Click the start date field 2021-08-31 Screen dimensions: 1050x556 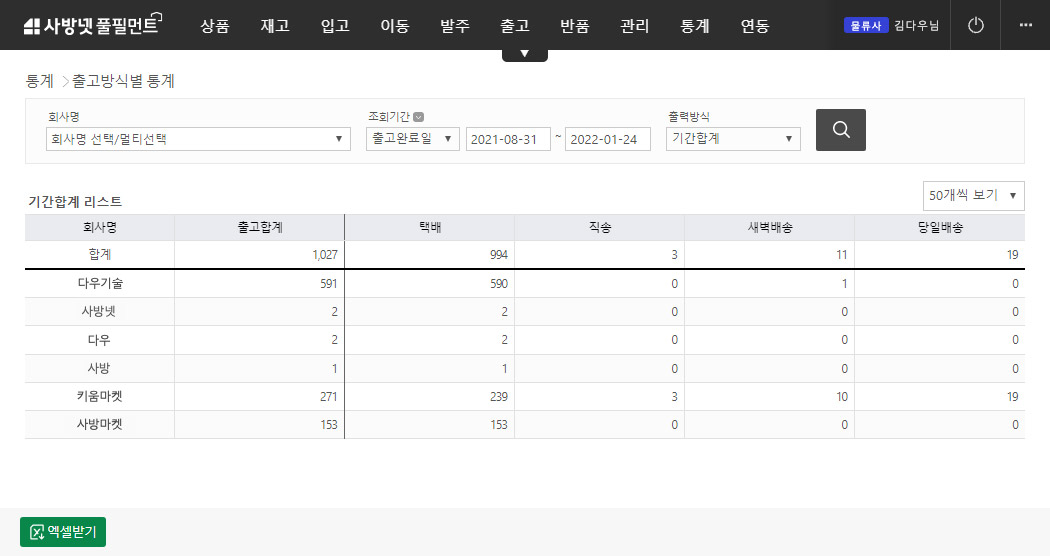pos(508,139)
